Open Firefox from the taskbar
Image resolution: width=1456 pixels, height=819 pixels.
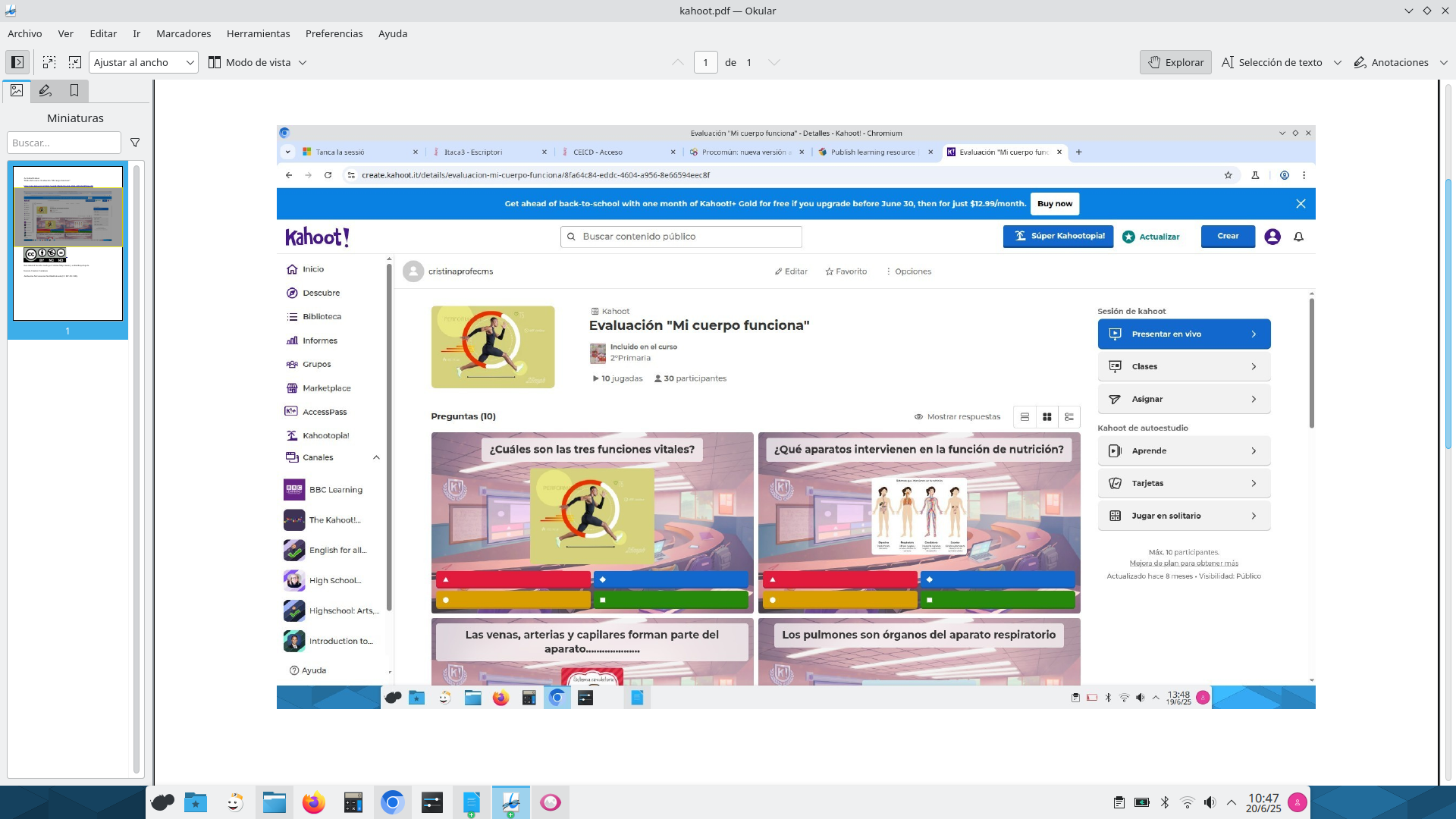pyautogui.click(x=313, y=802)
